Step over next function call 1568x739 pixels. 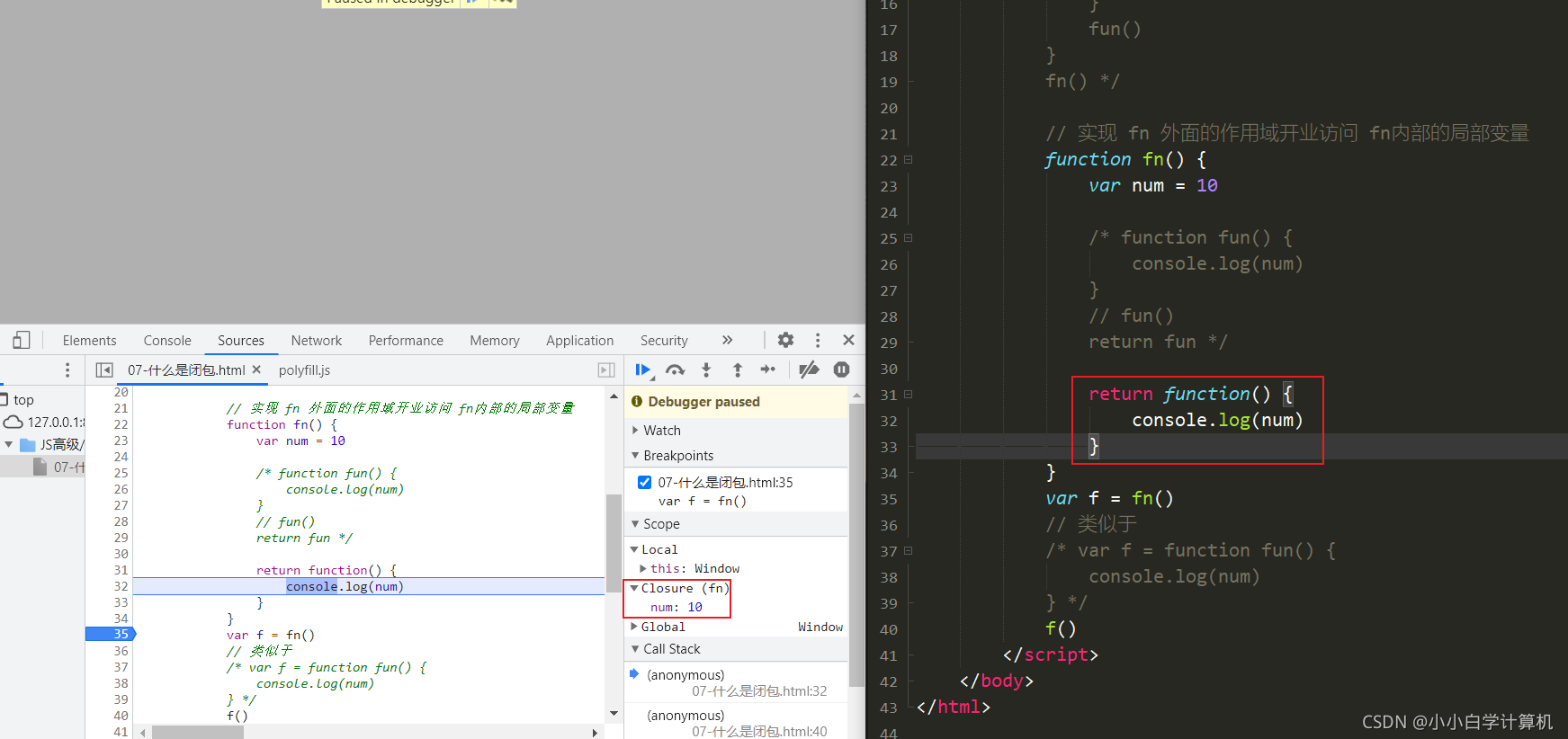(x=676, y=369)
